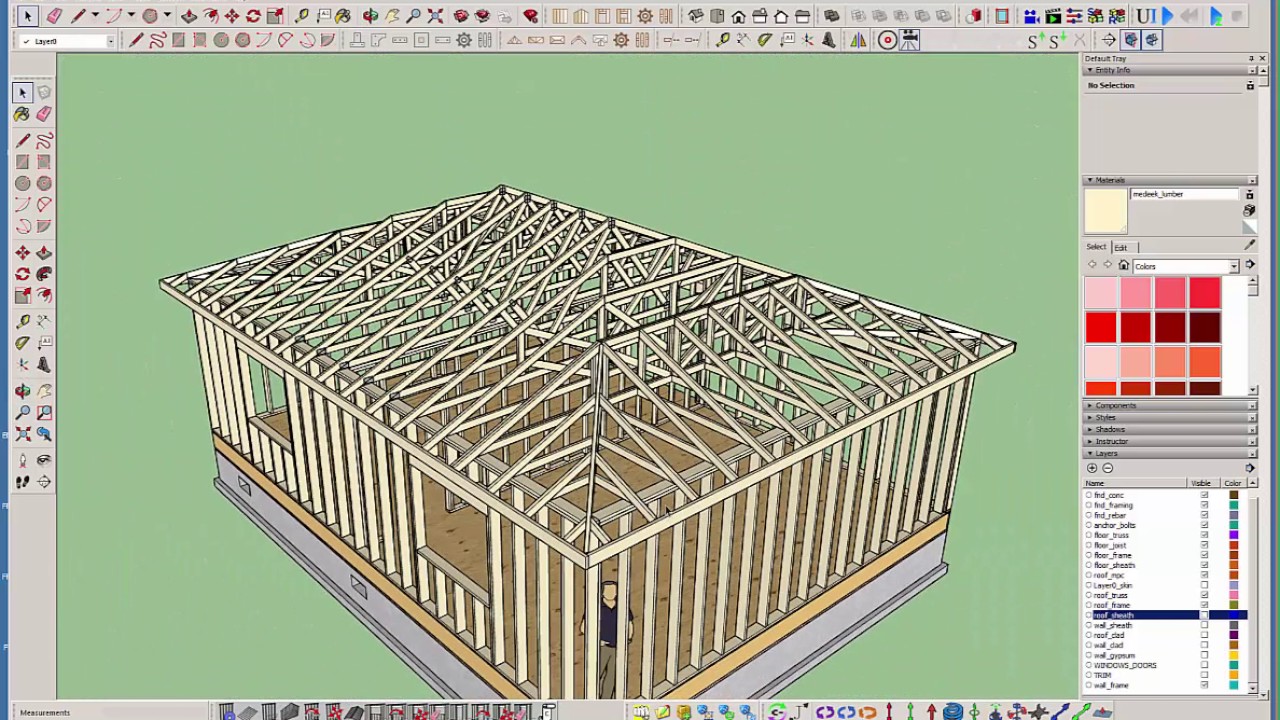Select the Walk footprints tool
This screenshot has height=720, width=1280.
pos(22,482)
